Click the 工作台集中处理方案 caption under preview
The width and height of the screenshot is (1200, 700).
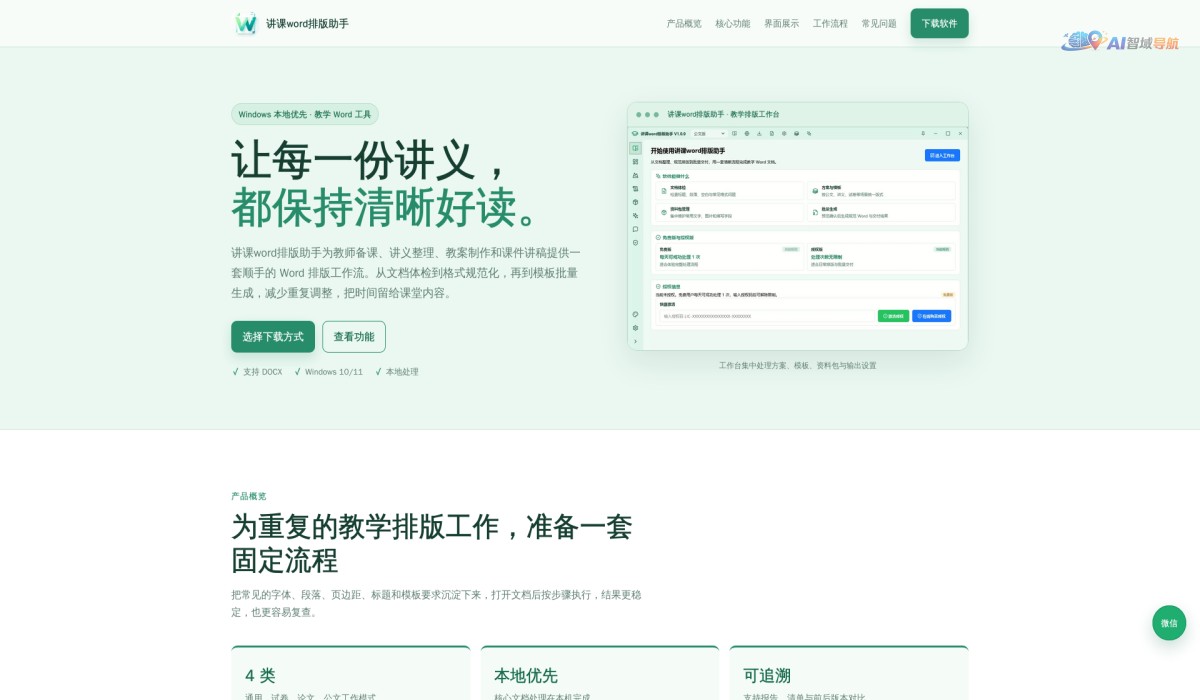(798, 366)
